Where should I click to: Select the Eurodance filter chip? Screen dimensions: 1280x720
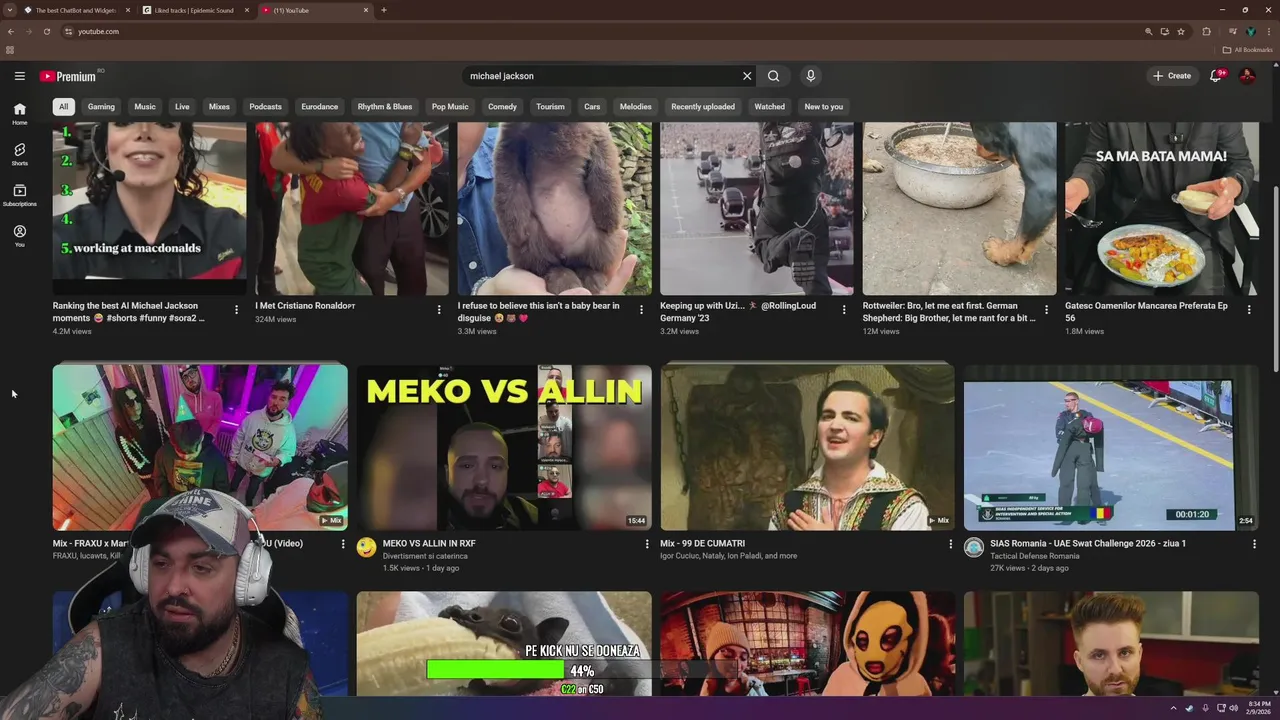pyautogui.click(x=320, y=107)
